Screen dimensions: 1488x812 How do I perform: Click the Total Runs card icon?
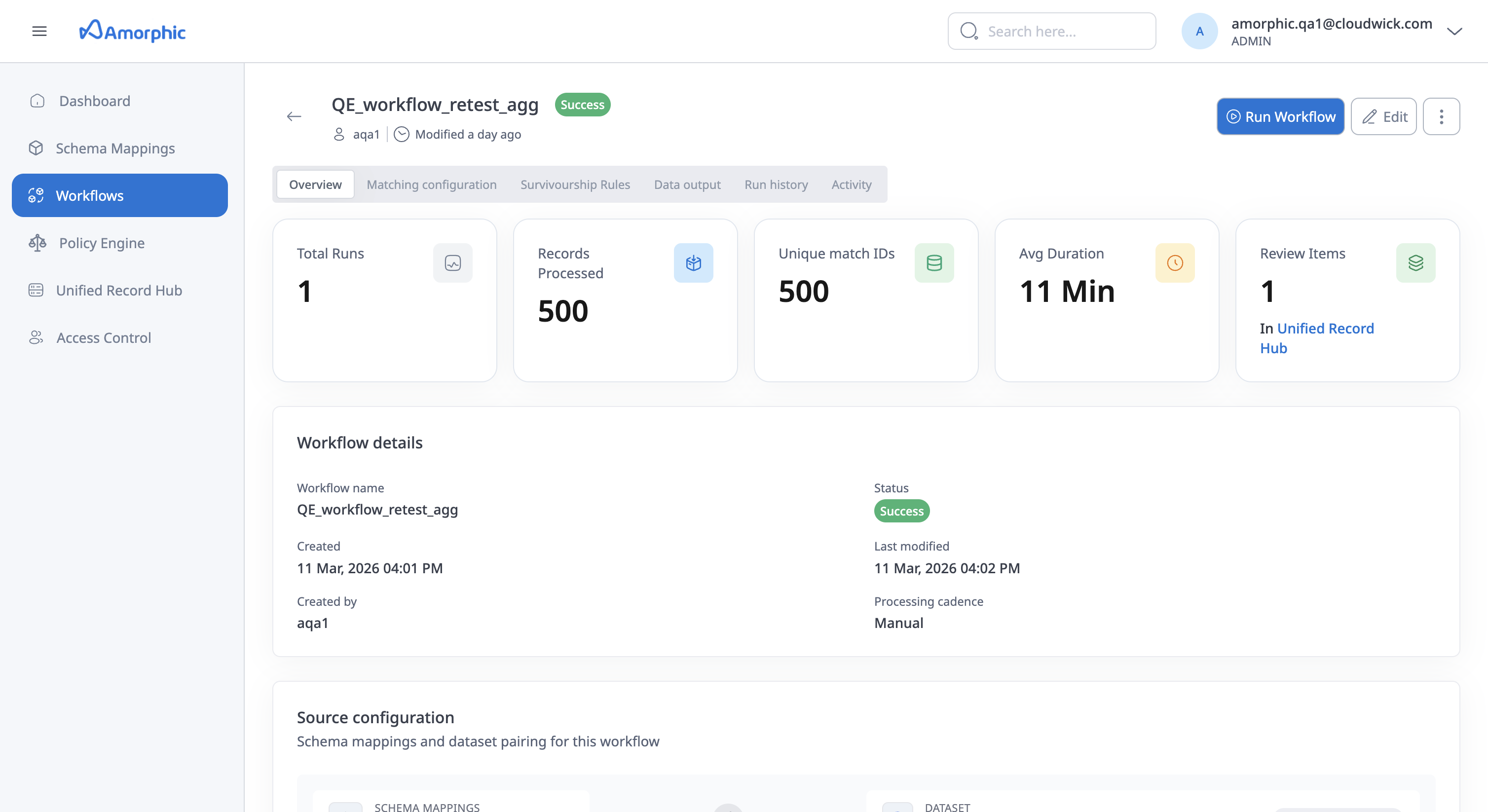pos(453,263)
